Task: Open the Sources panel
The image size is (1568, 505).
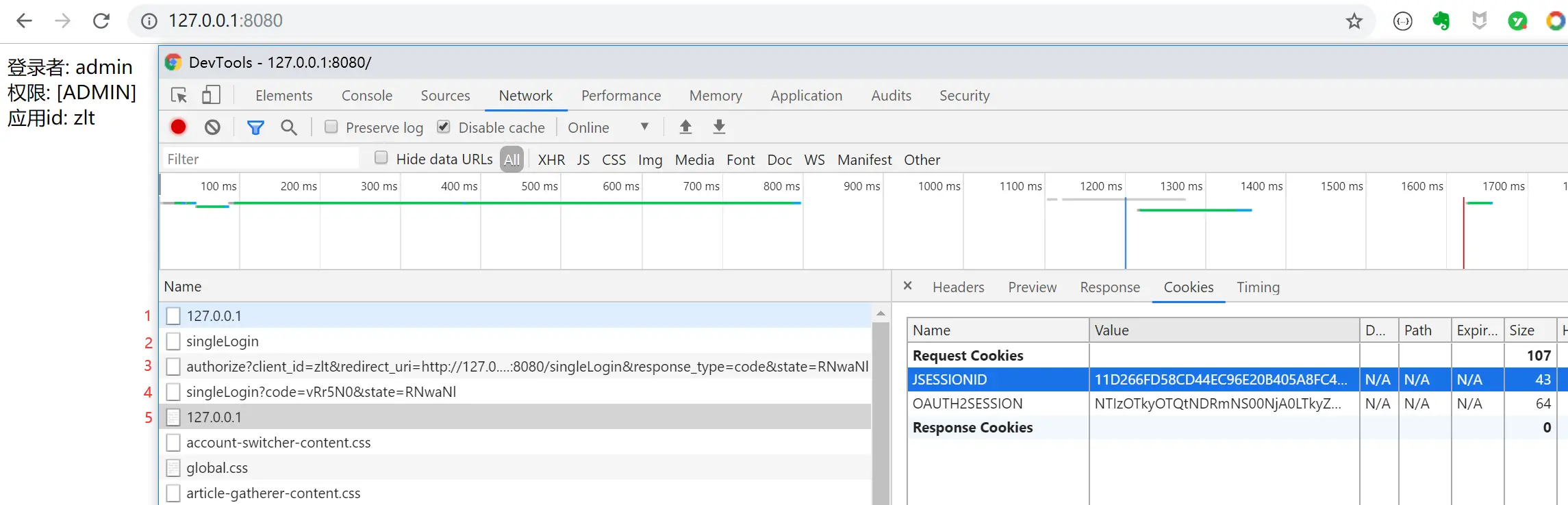Action: pyautogui.click(x=445, y=96)
